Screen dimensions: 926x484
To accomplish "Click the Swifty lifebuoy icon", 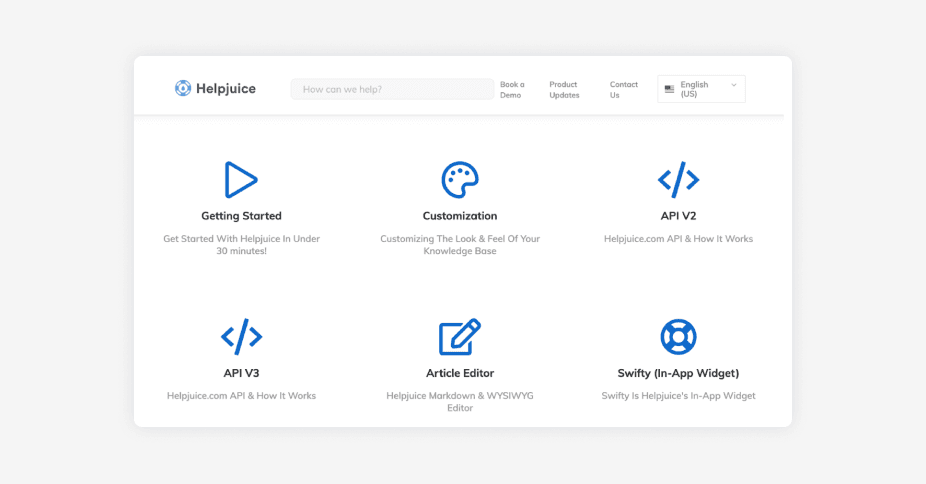I will coord(679,336).
